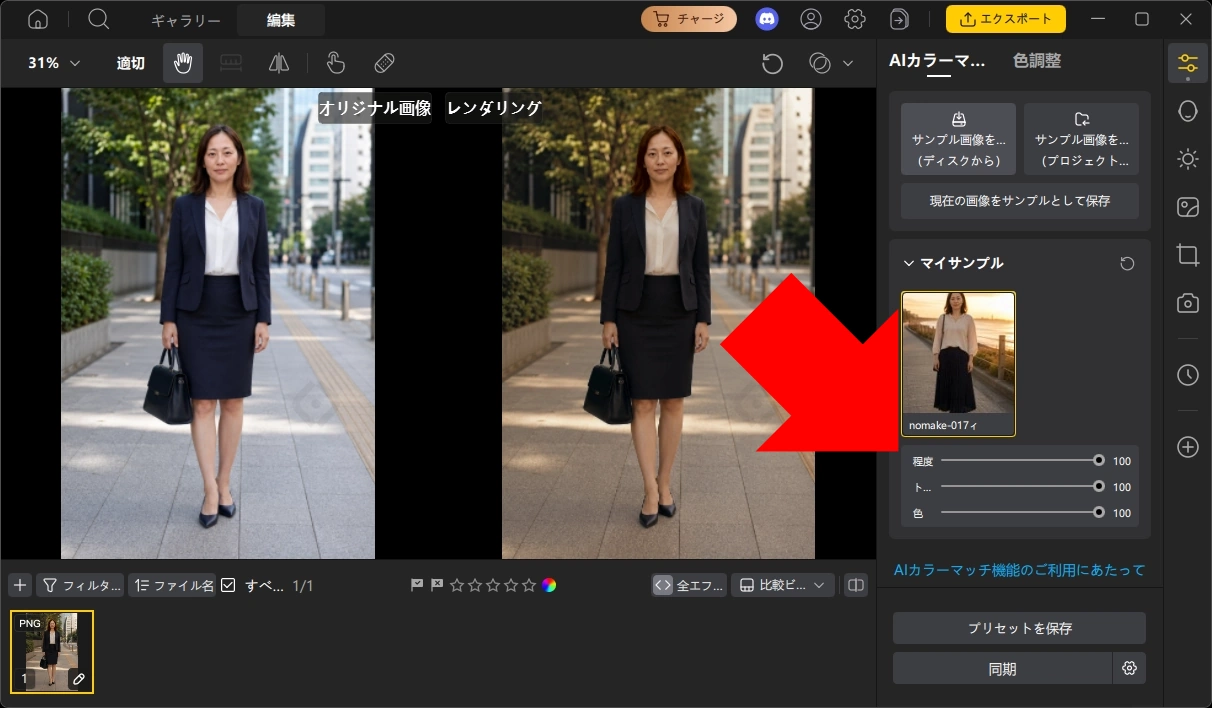1212x708 pixels.
Task: Toggle the すべ... select-all checkbox
Action: 227,585
